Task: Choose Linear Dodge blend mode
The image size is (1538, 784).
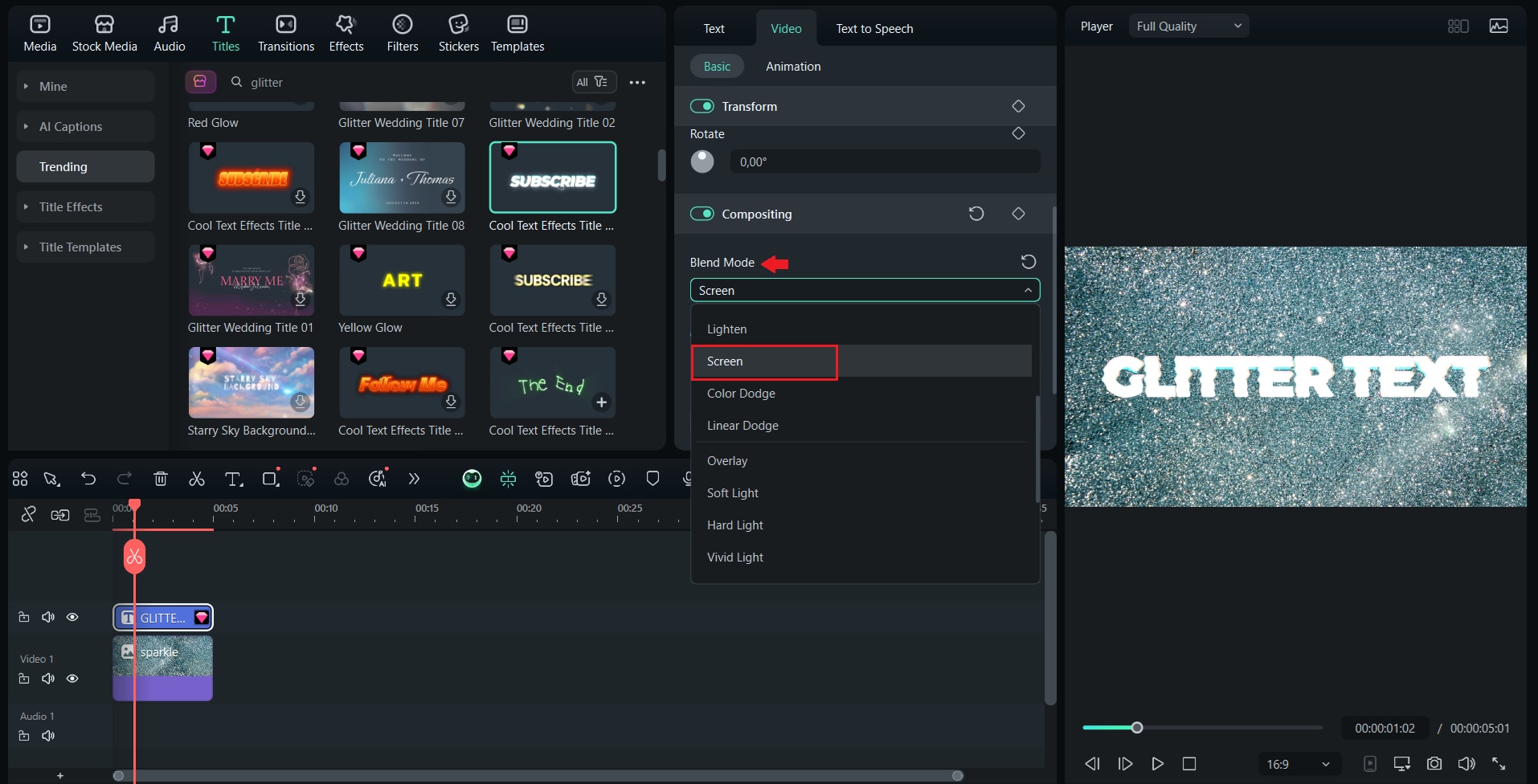Action: click(861, 426)
